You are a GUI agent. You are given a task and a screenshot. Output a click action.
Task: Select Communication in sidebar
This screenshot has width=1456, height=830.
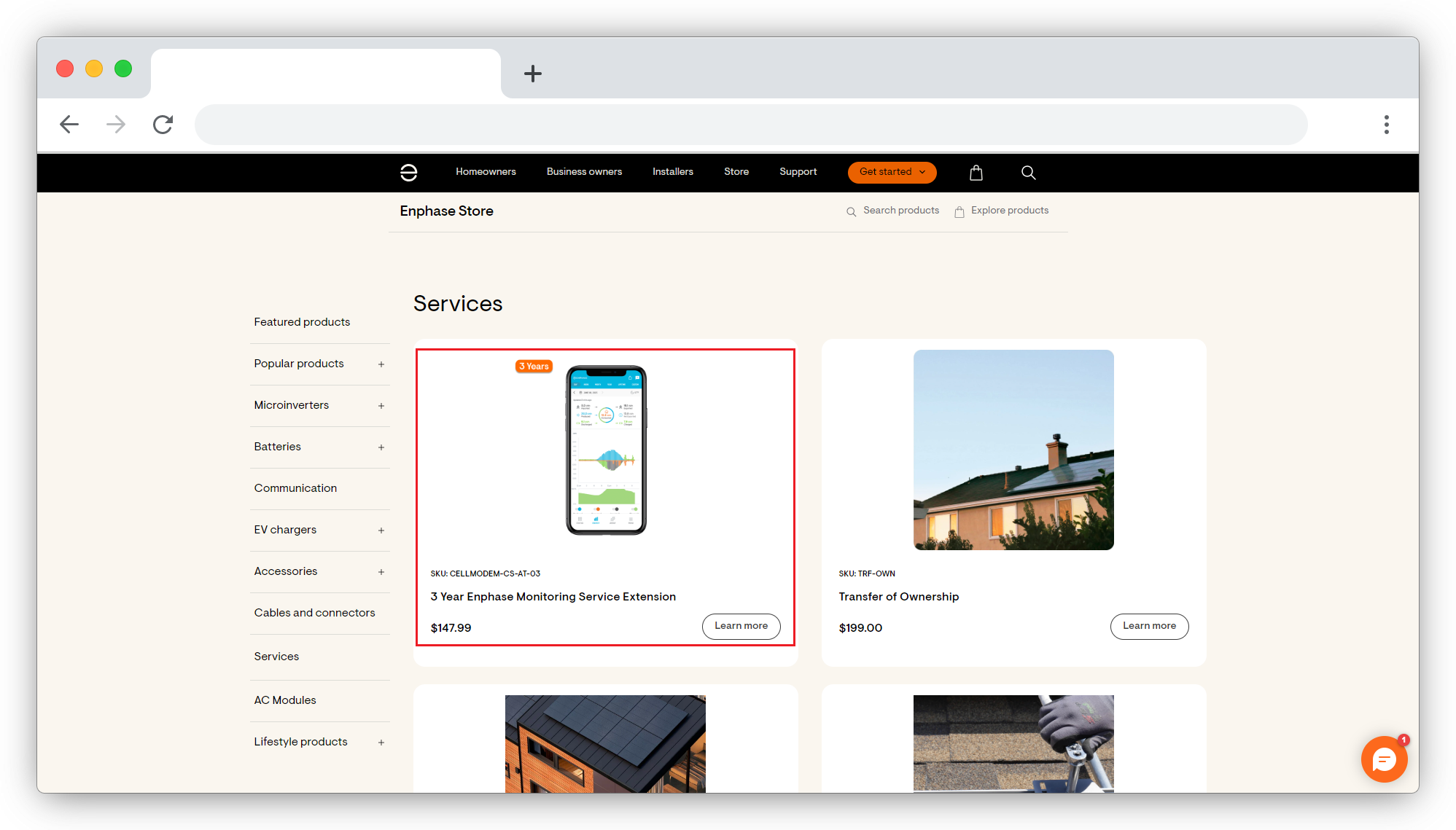pyautogui.click(x=295, y=488)
